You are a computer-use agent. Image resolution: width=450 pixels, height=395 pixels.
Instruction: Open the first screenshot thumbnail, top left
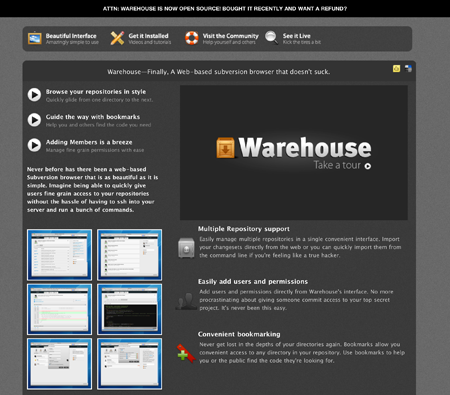click(x=59, y=255)
